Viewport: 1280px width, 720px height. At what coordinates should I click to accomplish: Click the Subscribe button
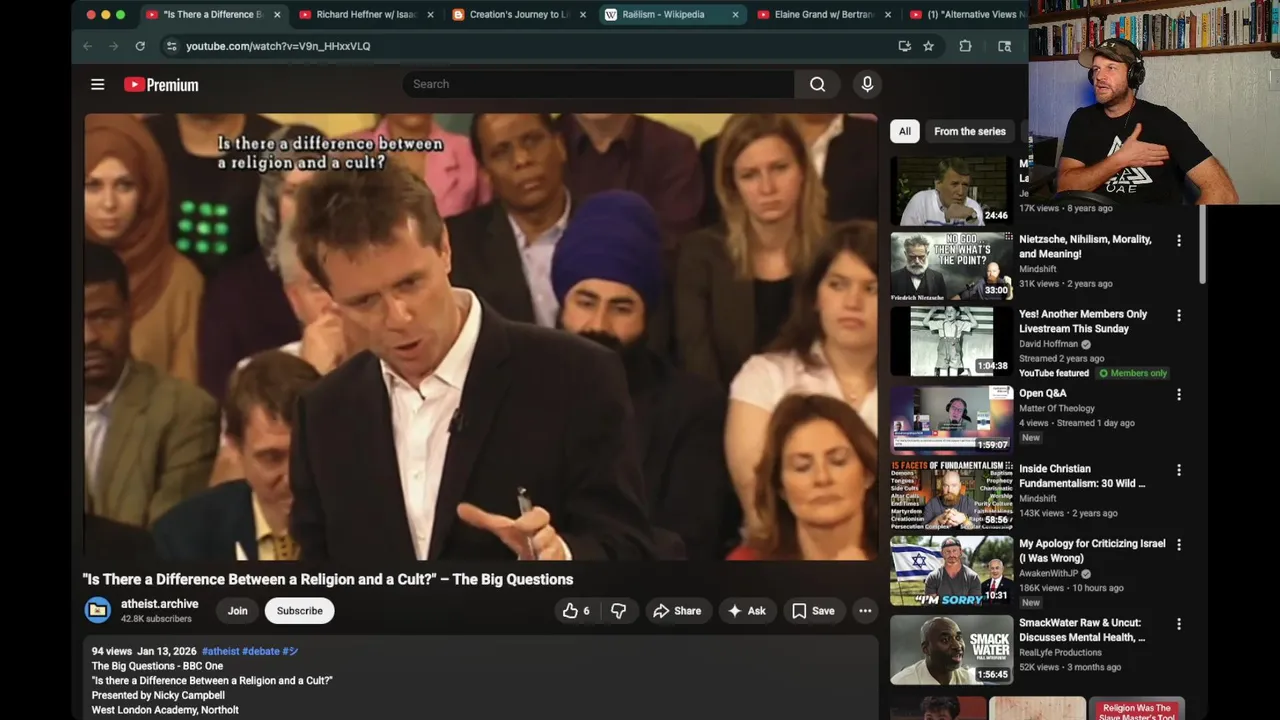pyautogui.click(x=299, y=611)
